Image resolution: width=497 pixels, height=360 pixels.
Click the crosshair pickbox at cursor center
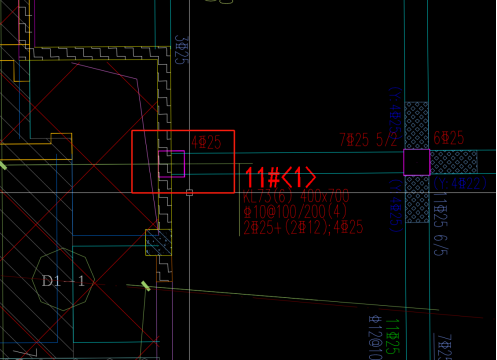click(189, 192)
